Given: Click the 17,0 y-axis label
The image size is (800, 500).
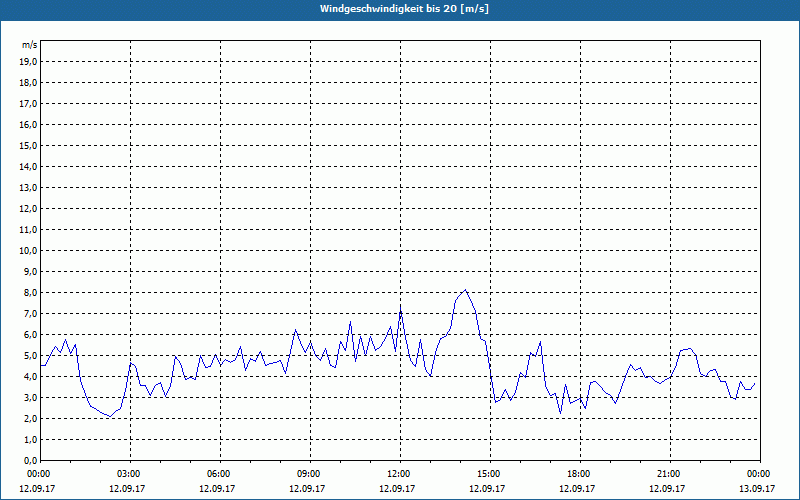Looking at the screenshot, I should click(29, 104).
